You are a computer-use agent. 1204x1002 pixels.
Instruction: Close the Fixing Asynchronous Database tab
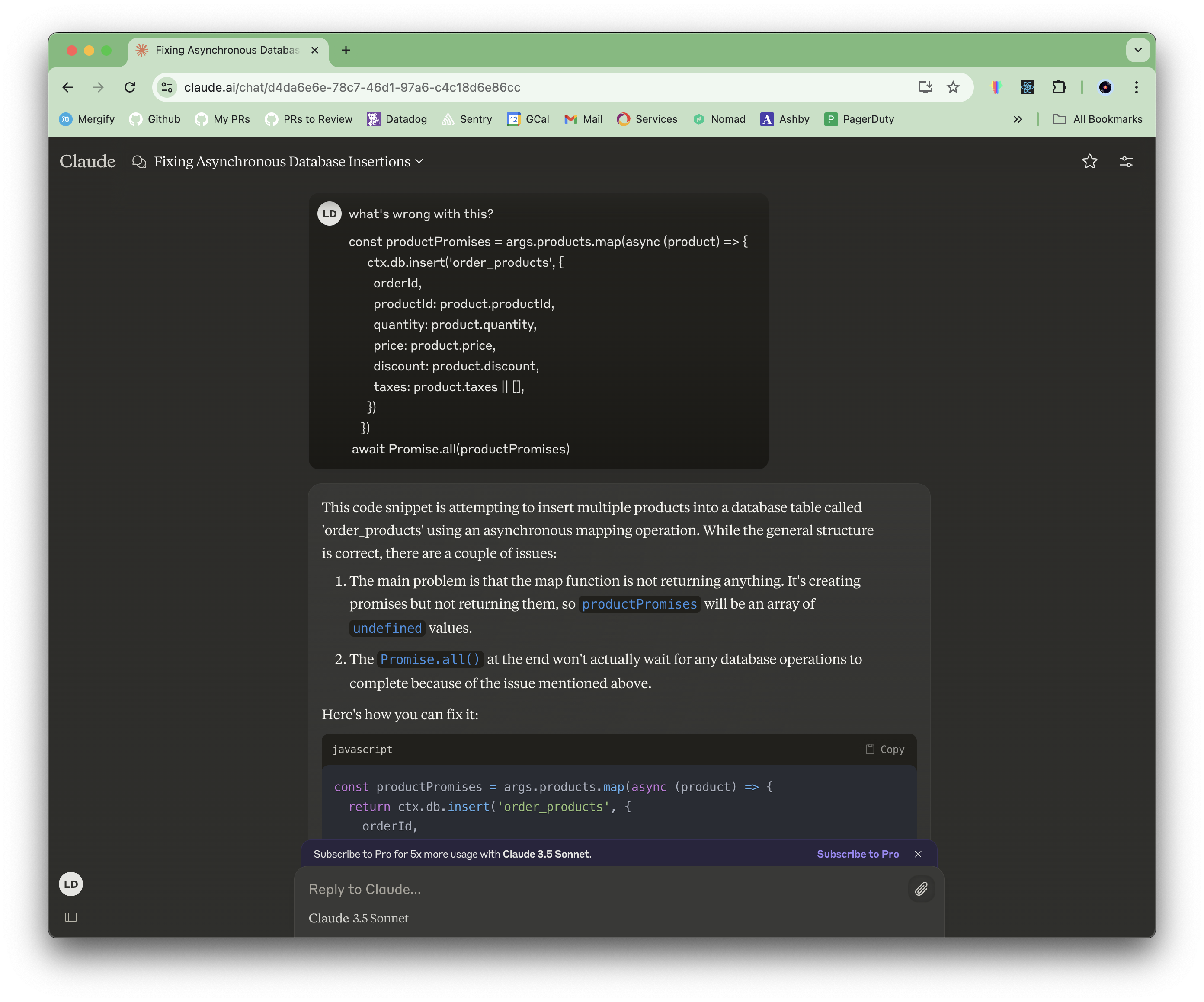click(315, 51)
